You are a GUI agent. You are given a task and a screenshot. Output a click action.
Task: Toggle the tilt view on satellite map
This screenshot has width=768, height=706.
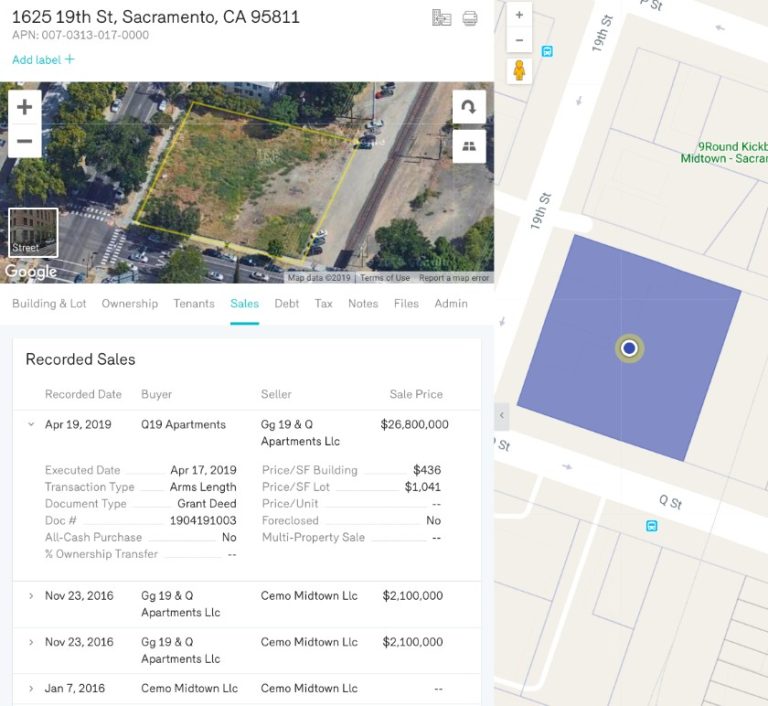point(469,146)
